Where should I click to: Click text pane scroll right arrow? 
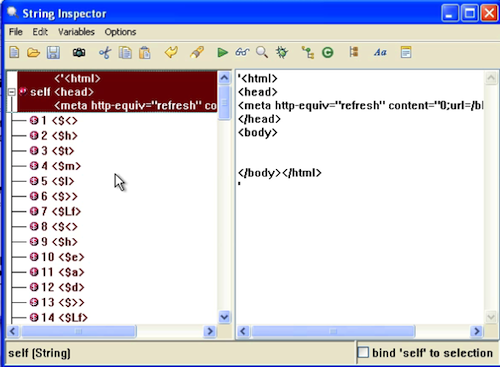point(477,331)
